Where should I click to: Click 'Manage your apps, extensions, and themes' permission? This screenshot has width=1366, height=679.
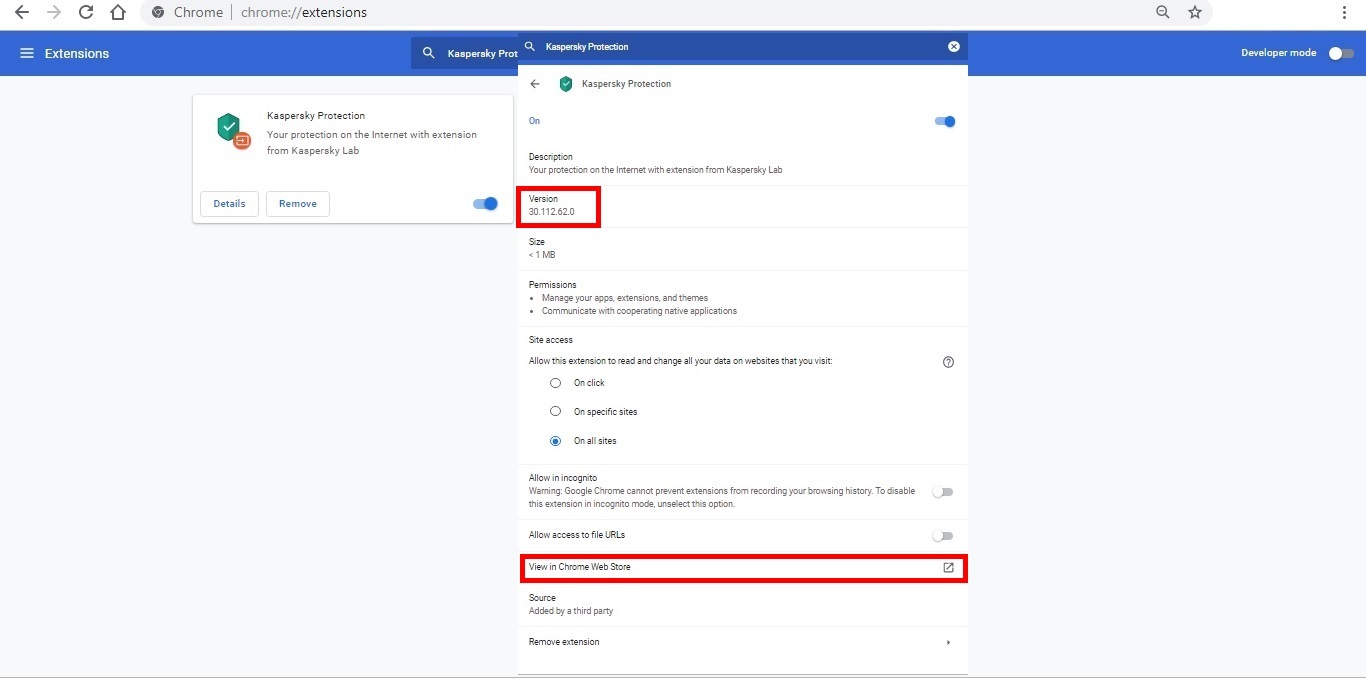pyautogui.click(x=625, y=298)
